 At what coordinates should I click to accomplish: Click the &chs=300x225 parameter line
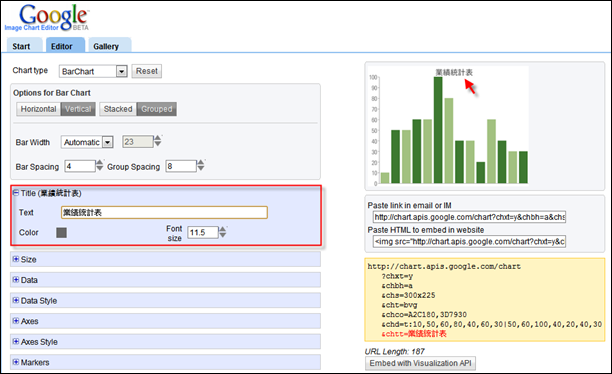[x=408, y=296]
